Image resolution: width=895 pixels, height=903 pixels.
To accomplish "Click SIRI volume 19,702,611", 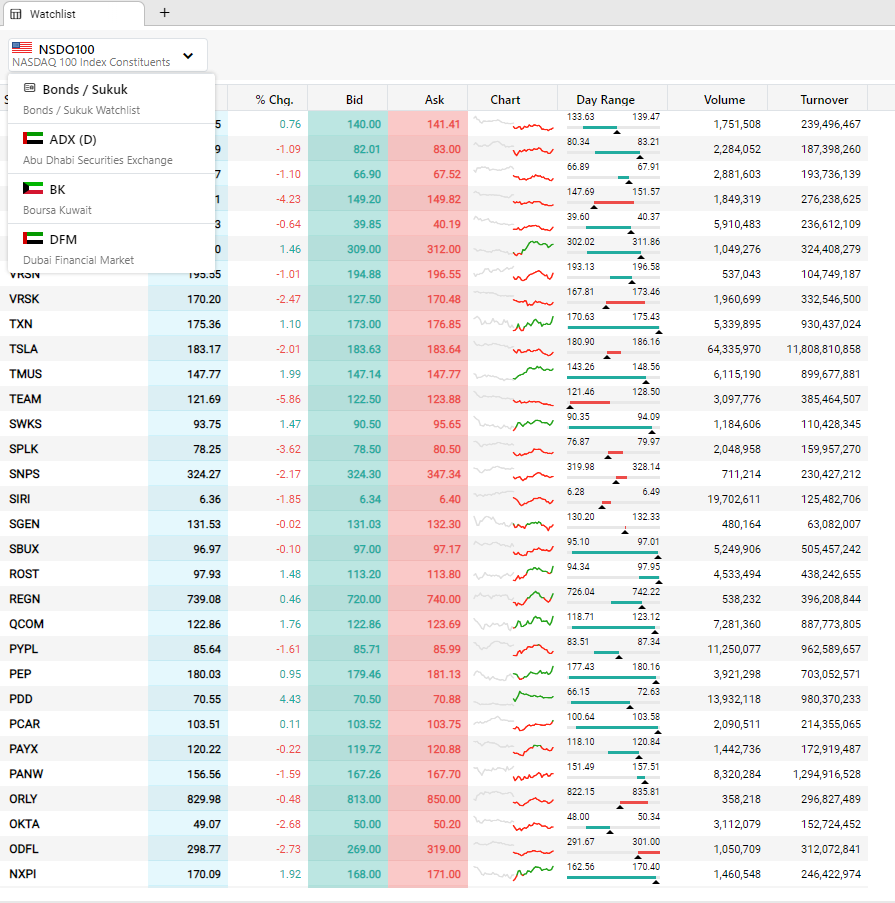I will point(734,499).
